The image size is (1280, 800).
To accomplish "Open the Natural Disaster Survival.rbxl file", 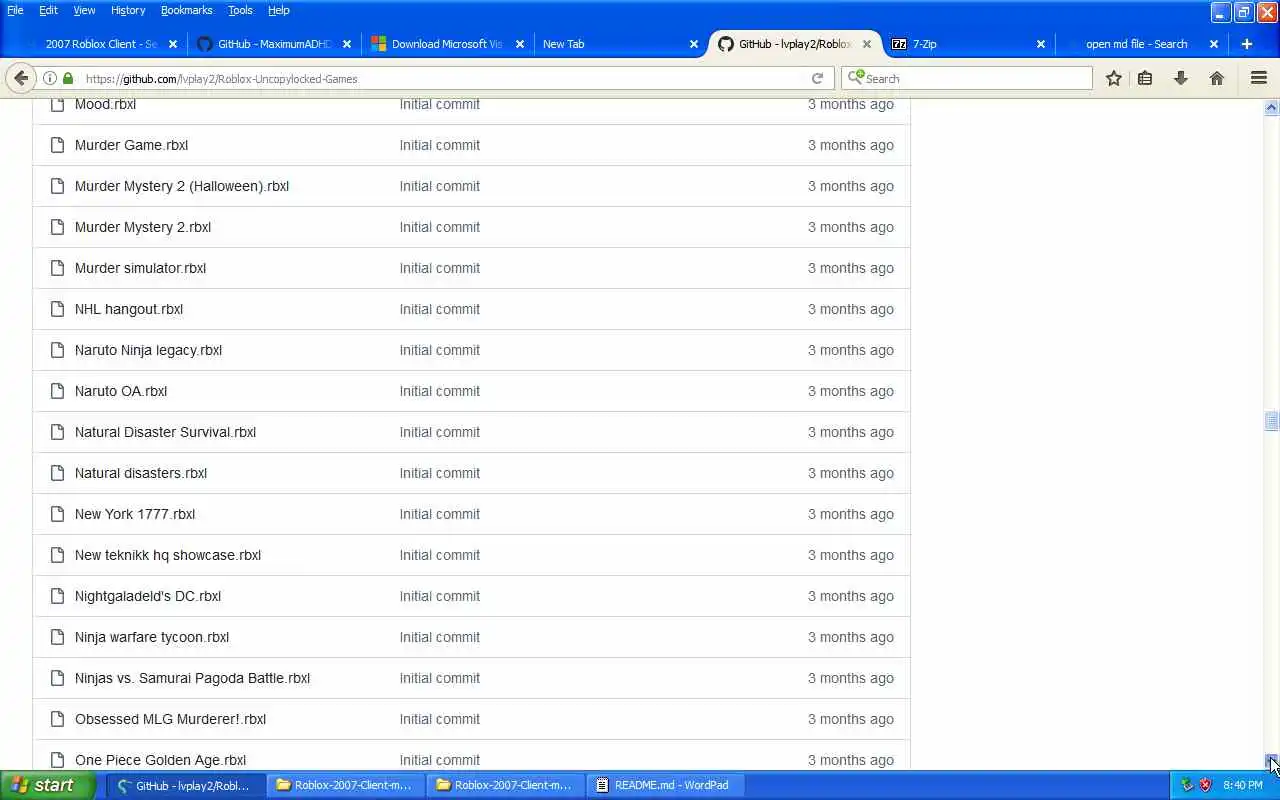I will coord(165,432).
